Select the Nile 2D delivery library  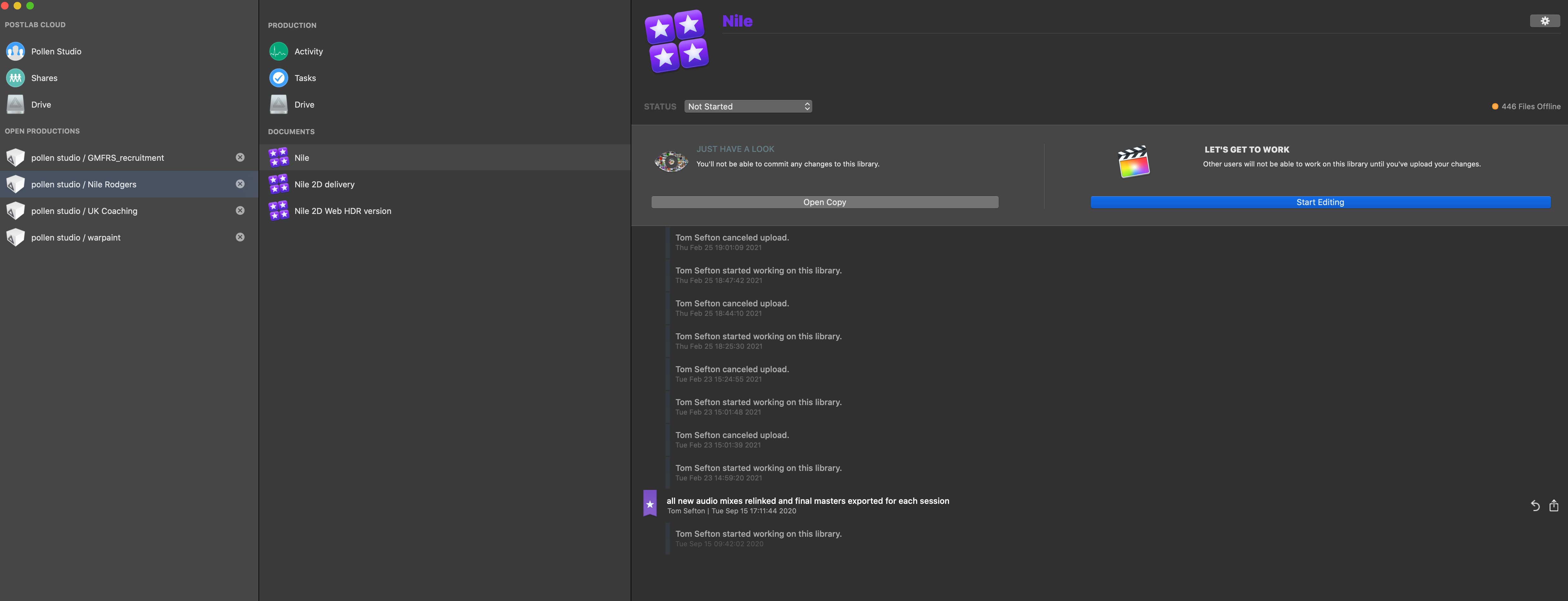(445, 185)
